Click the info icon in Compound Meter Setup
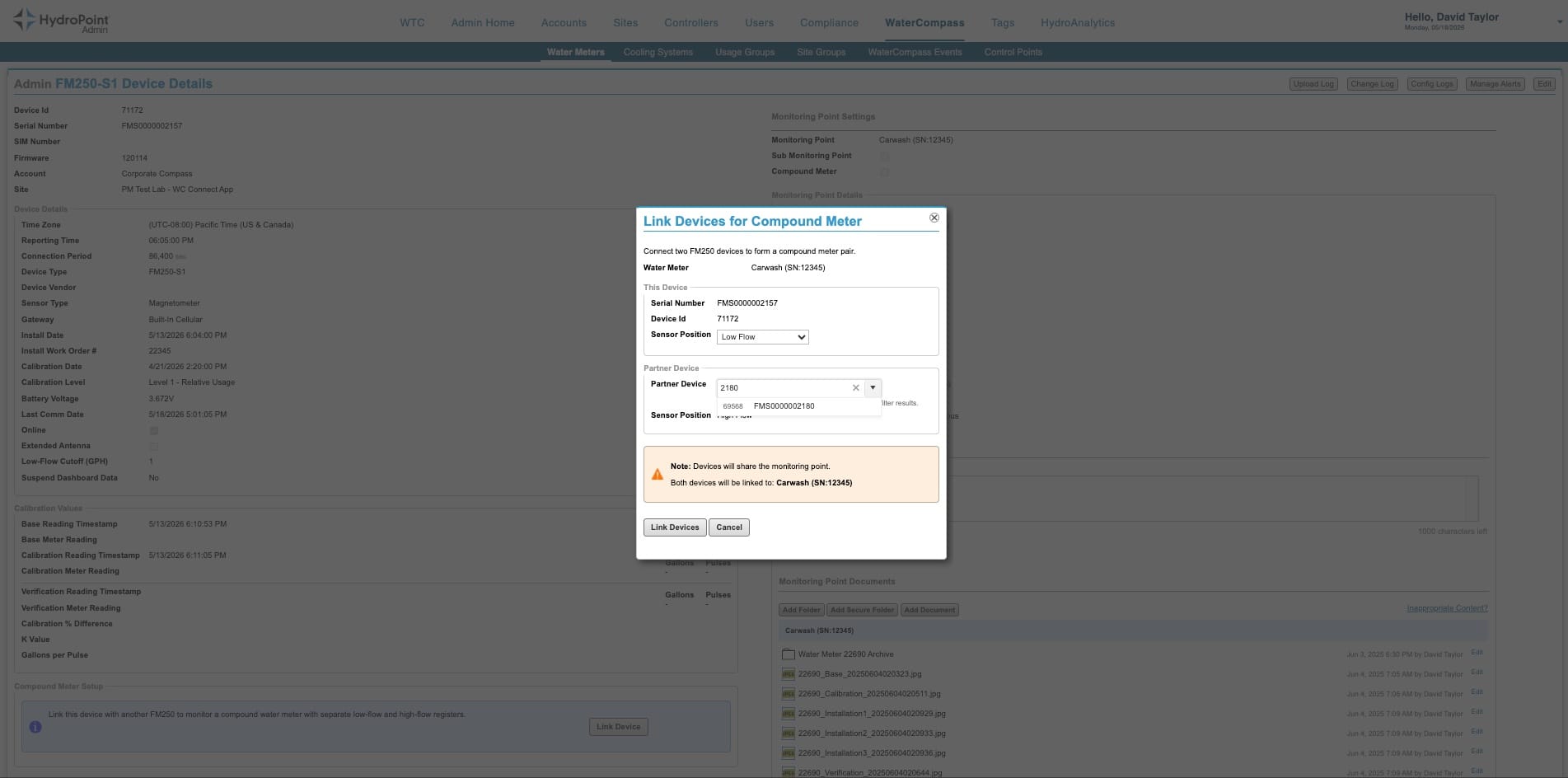 (35, 727)
